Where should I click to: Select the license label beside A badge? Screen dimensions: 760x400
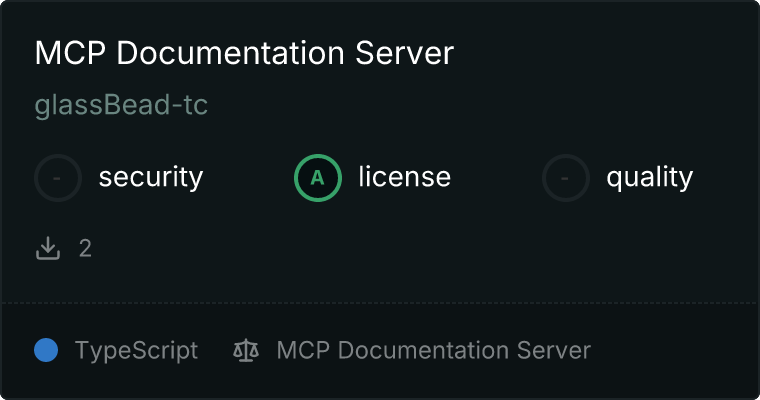[404, 178]
